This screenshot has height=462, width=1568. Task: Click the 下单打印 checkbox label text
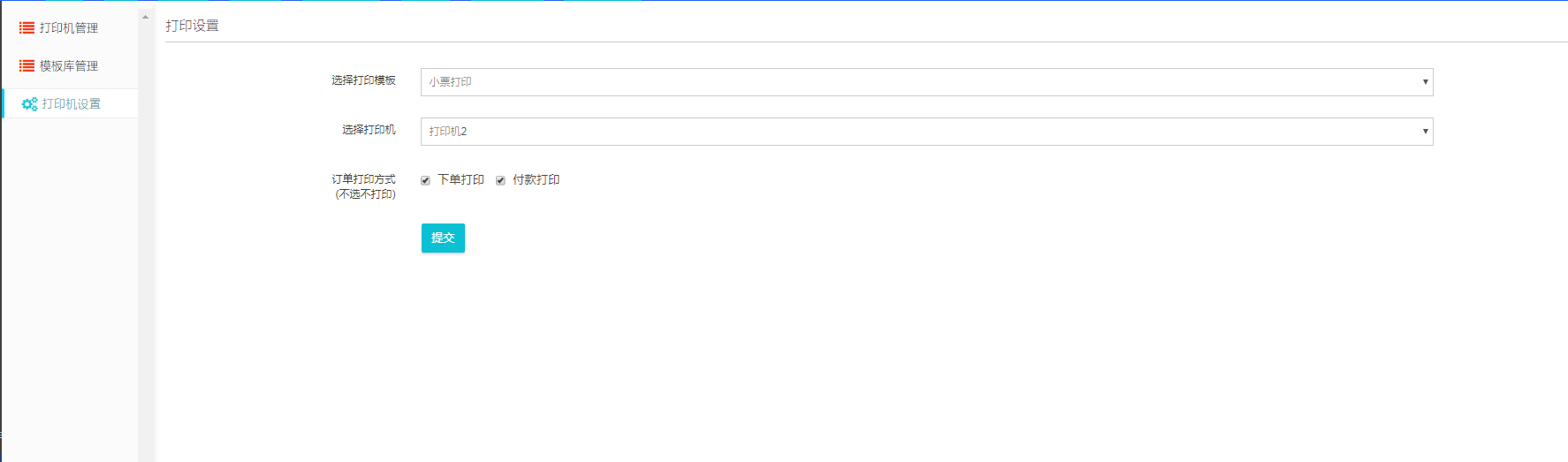click(461, 180)
